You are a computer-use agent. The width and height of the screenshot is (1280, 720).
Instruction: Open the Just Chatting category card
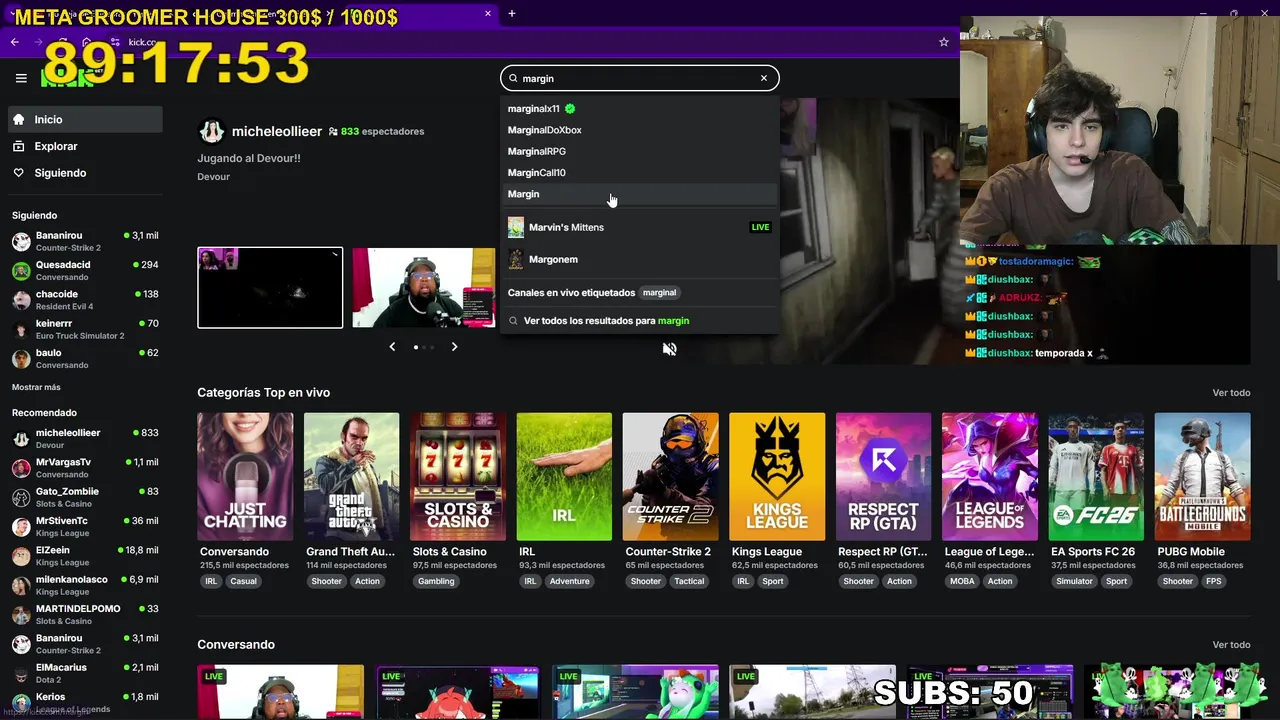pyautogui.click(x=245, y=477)
